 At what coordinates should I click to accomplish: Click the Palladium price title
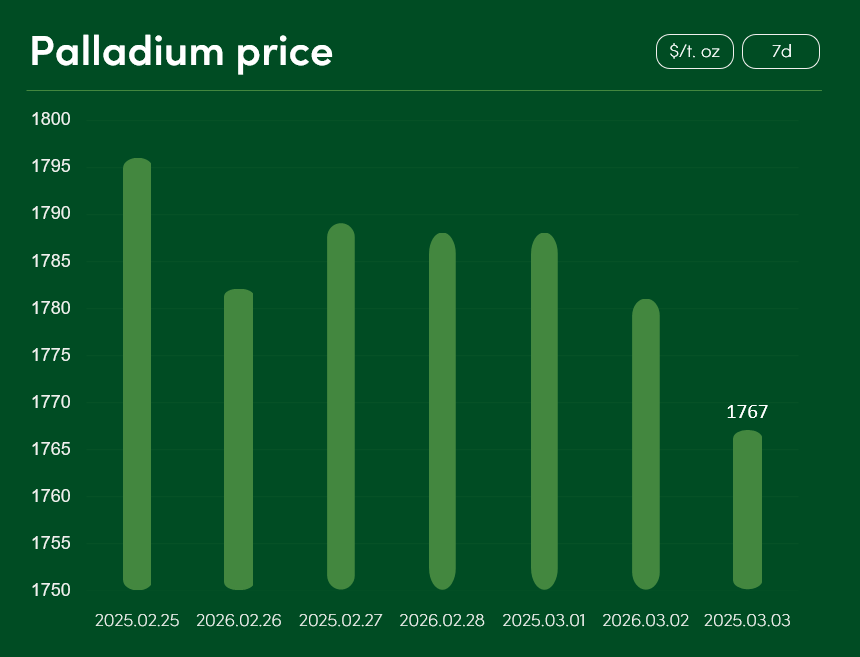pos(181,51)
